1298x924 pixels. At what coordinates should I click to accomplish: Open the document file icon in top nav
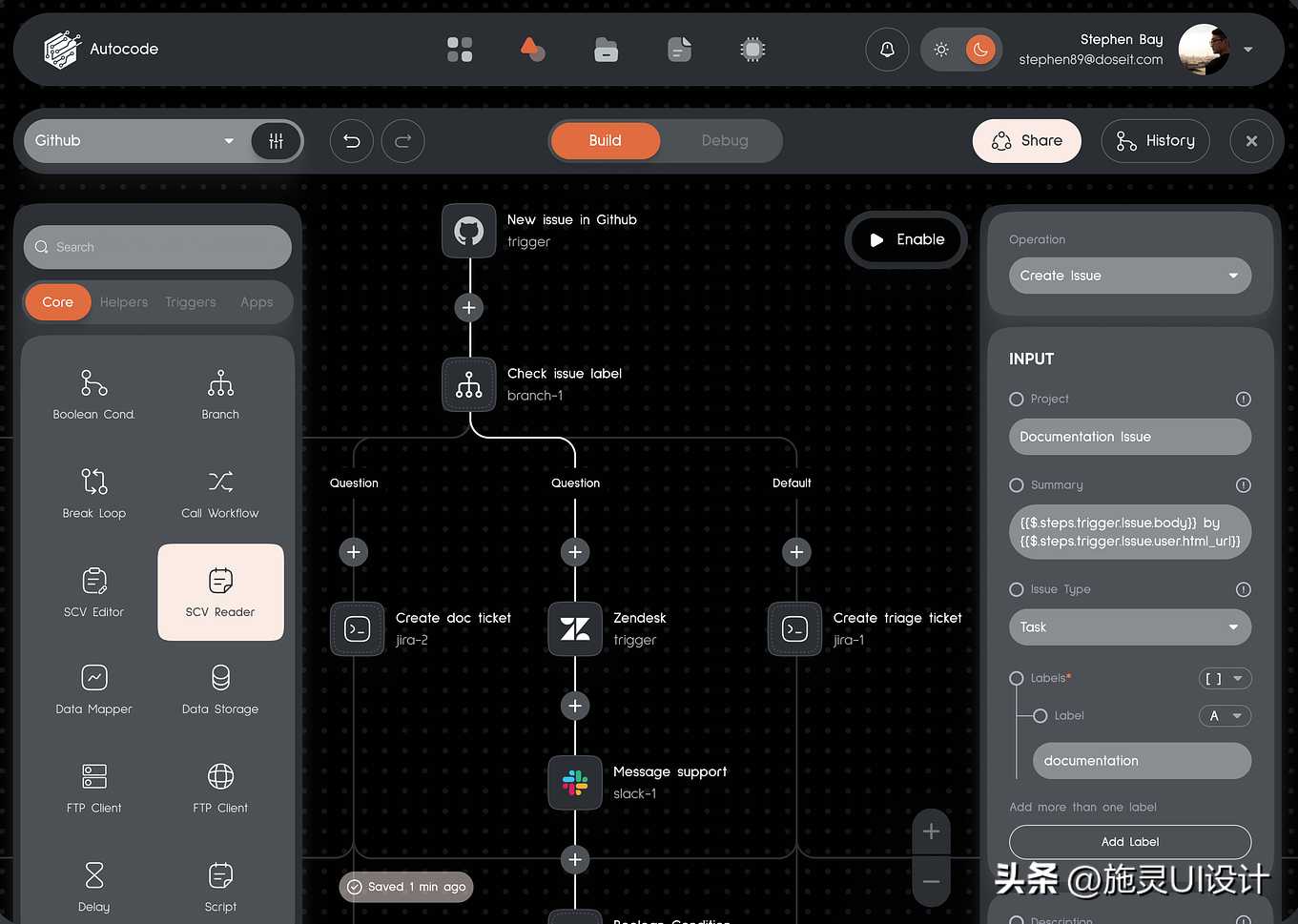(x=679, y=50)
